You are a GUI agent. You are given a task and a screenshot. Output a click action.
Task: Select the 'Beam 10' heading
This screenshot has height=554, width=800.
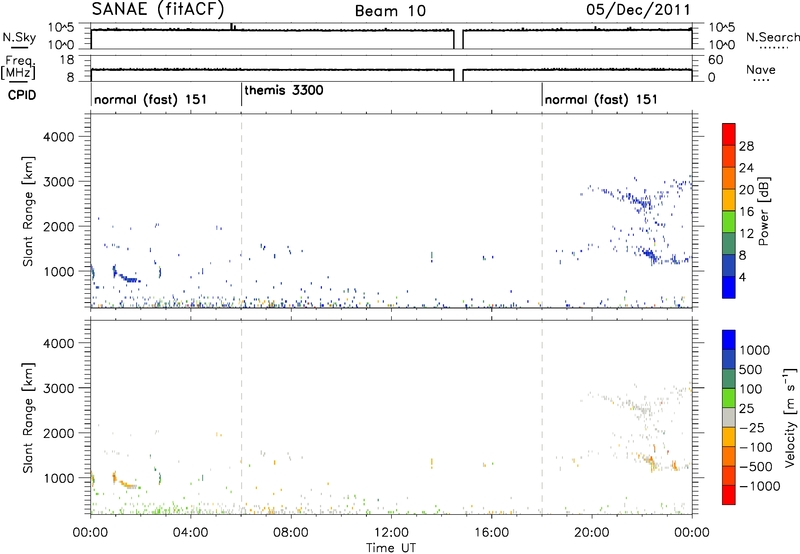coord(390,11)
